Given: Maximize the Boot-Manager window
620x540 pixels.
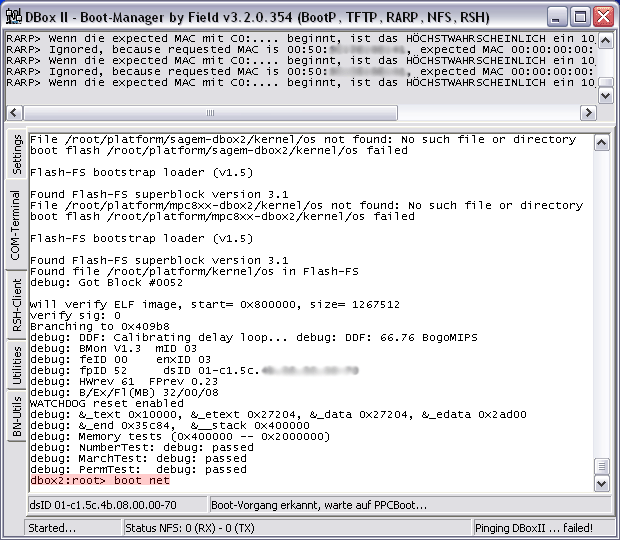Looking at the screenshot, I should [580, 17].
